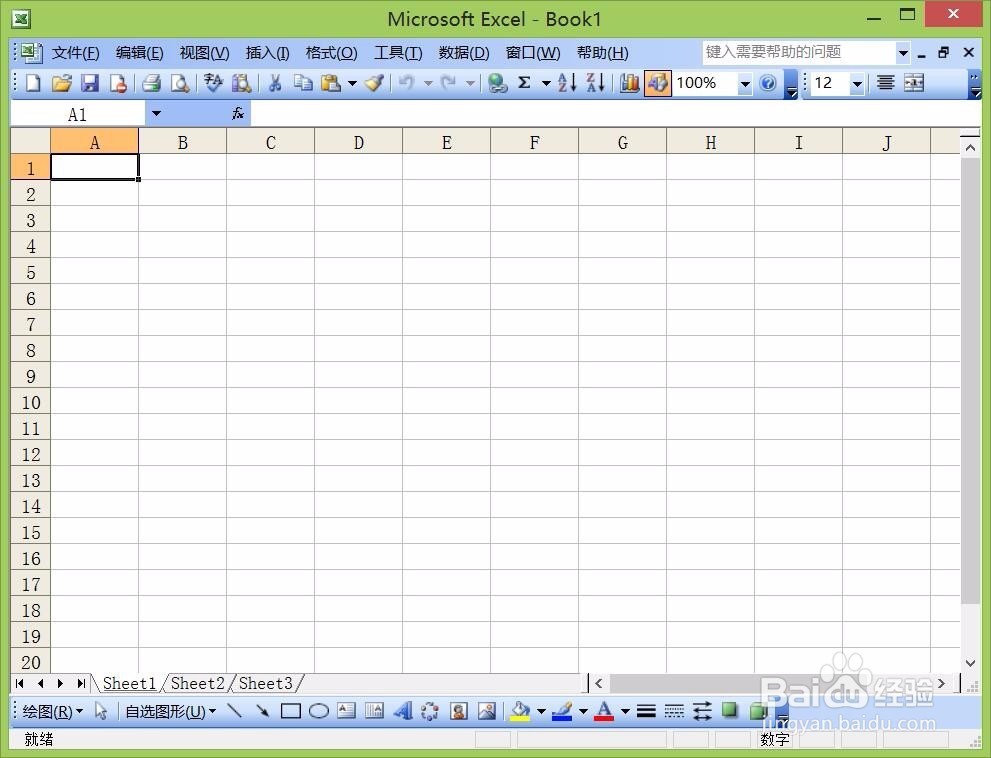Image resolution: width=991 pixels, height=758 pixels.
Task: Choose Line Style icon
Action: pyautogui.click(x=646, y=711)
